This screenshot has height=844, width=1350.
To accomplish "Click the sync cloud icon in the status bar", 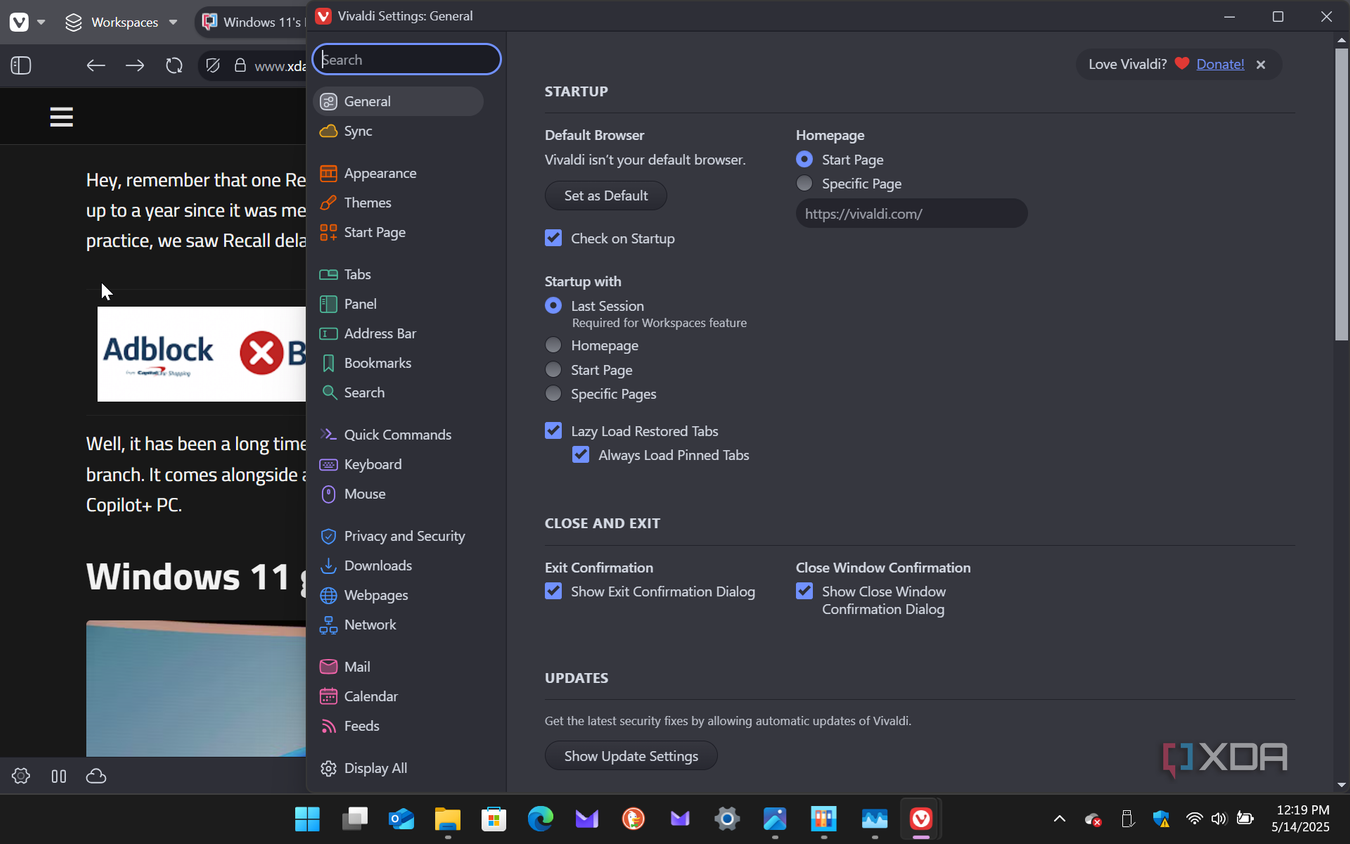I will [x=96, y=776].
